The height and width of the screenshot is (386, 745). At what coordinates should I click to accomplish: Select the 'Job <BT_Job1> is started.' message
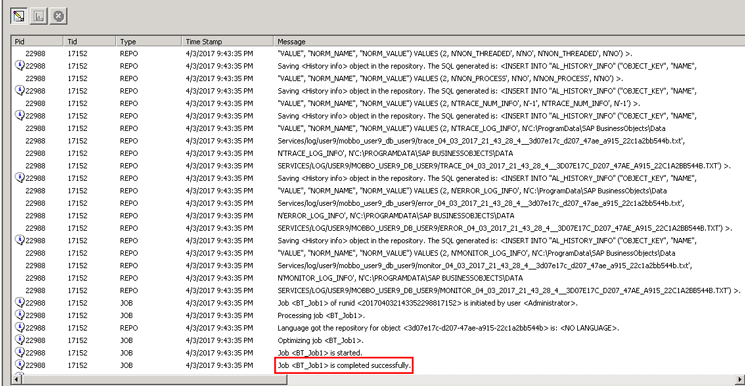click(x=320, y=352)
